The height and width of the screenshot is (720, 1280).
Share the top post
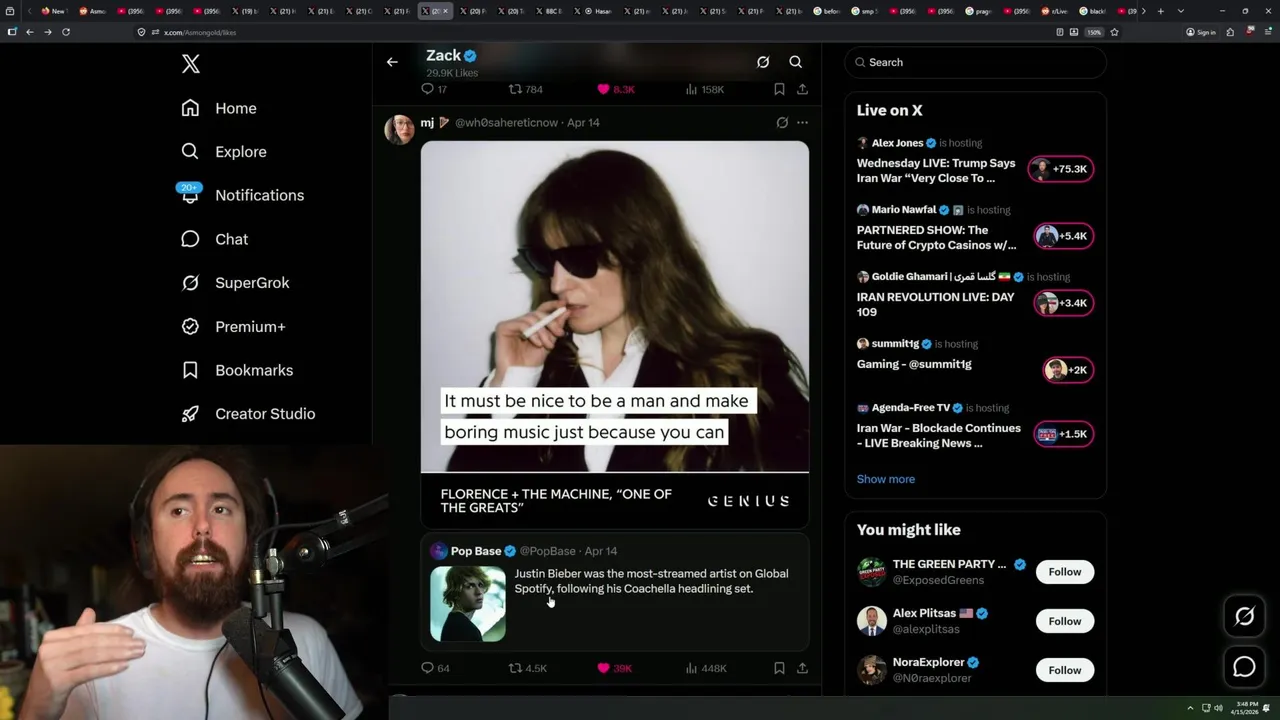(x=802, y=89)
